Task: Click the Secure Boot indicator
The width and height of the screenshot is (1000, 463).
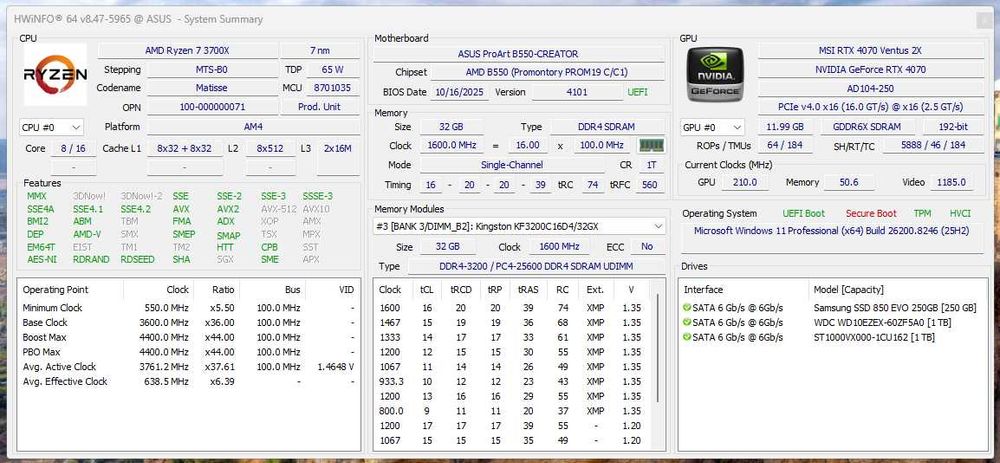Action: point(871,214)
